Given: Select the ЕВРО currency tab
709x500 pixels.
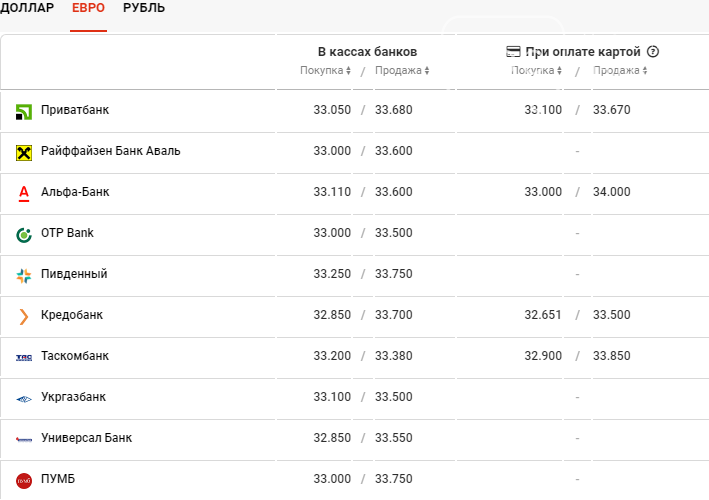Looking at the screenshot, I should (x=88, y=8).
